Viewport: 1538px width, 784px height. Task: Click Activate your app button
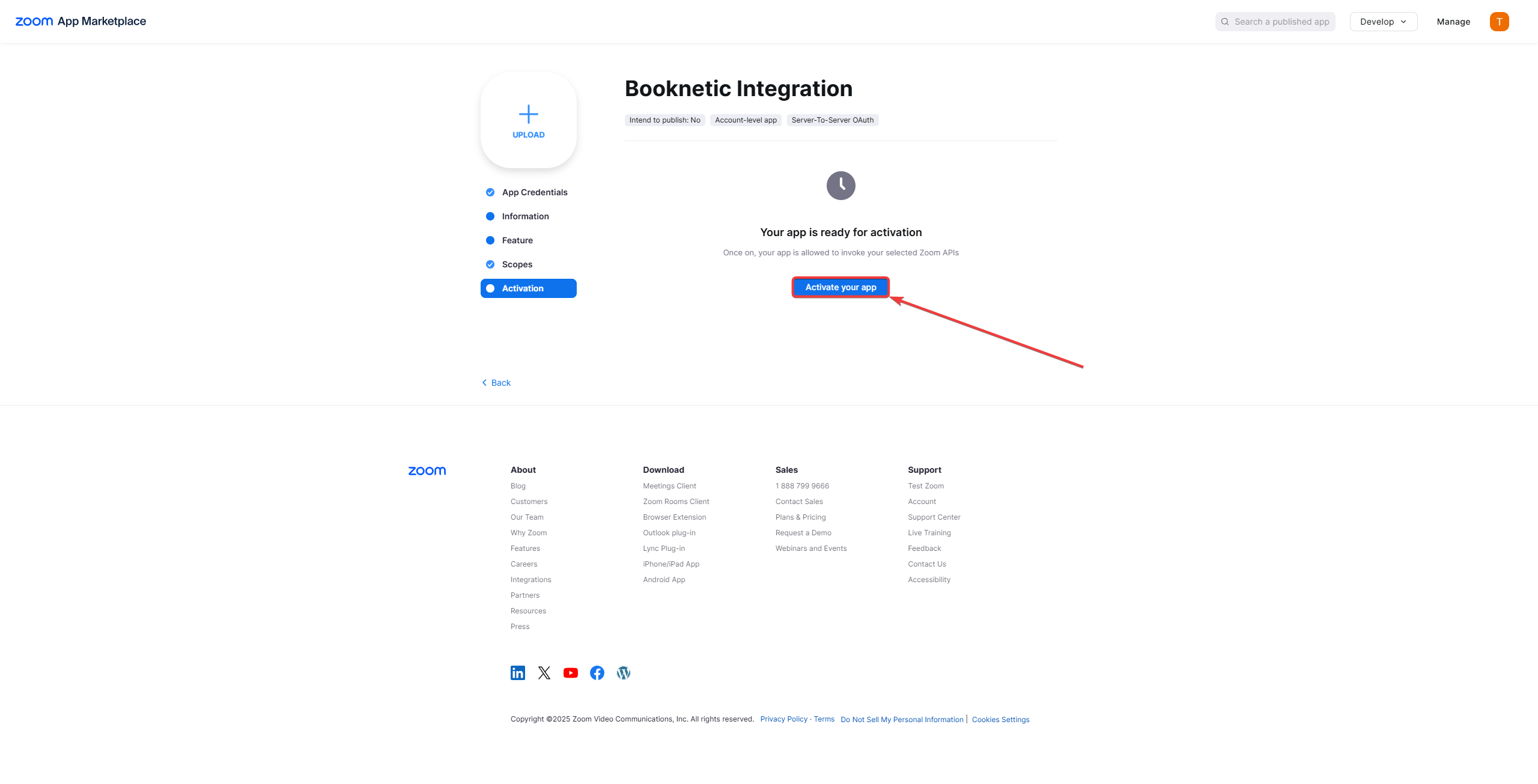840,287
